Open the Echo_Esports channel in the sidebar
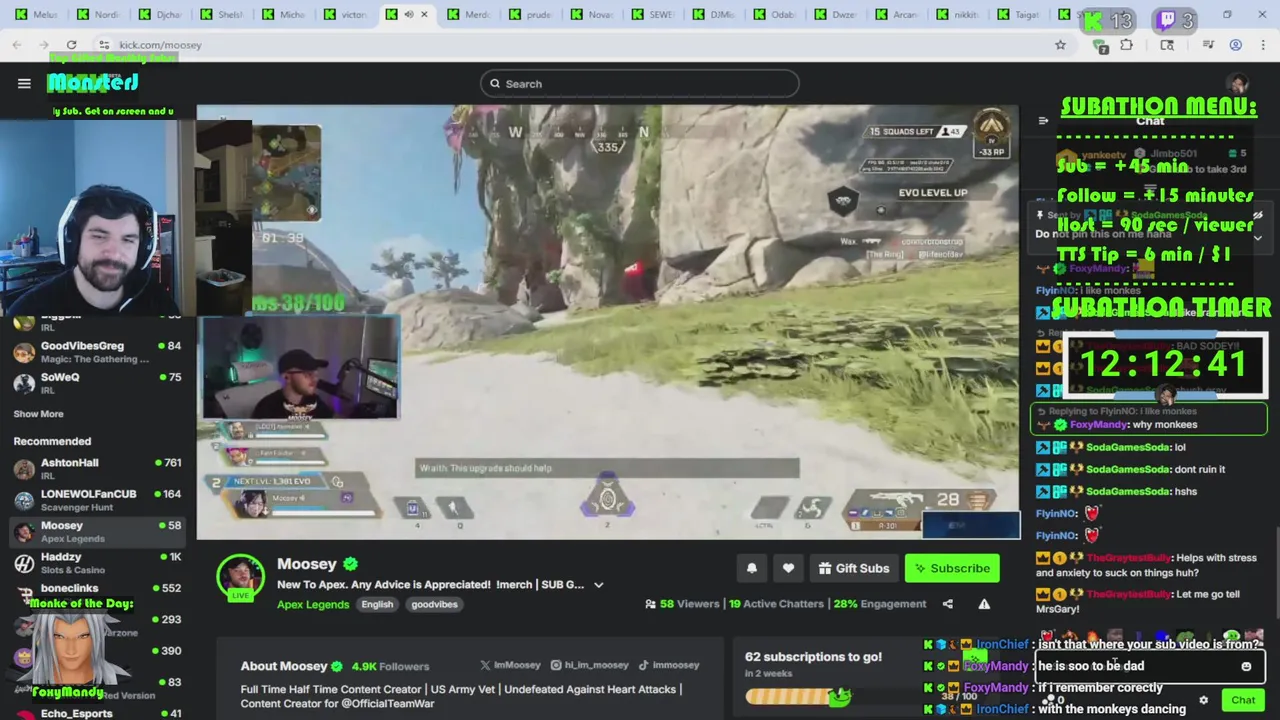 97,713
